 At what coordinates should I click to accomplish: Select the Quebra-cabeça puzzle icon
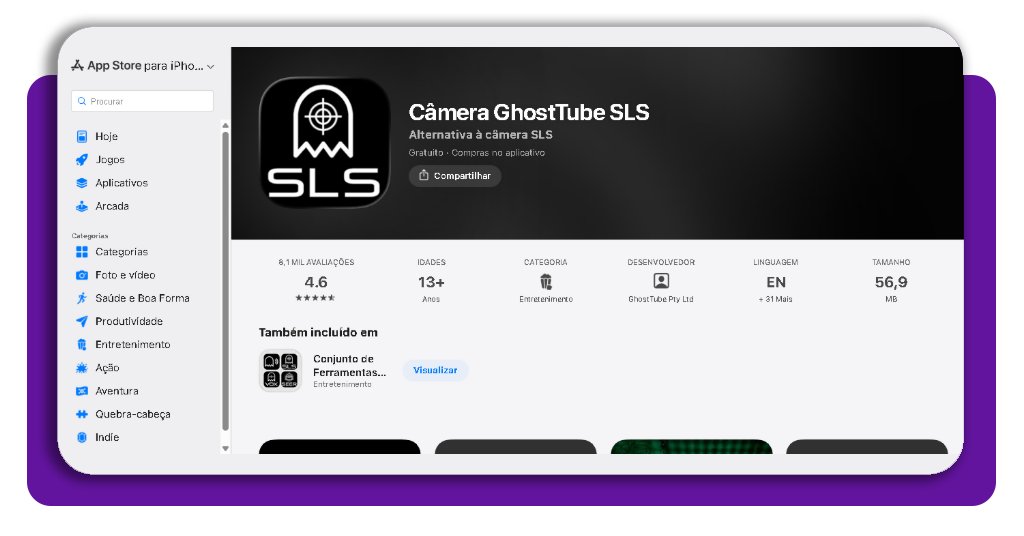click(82, 414)
